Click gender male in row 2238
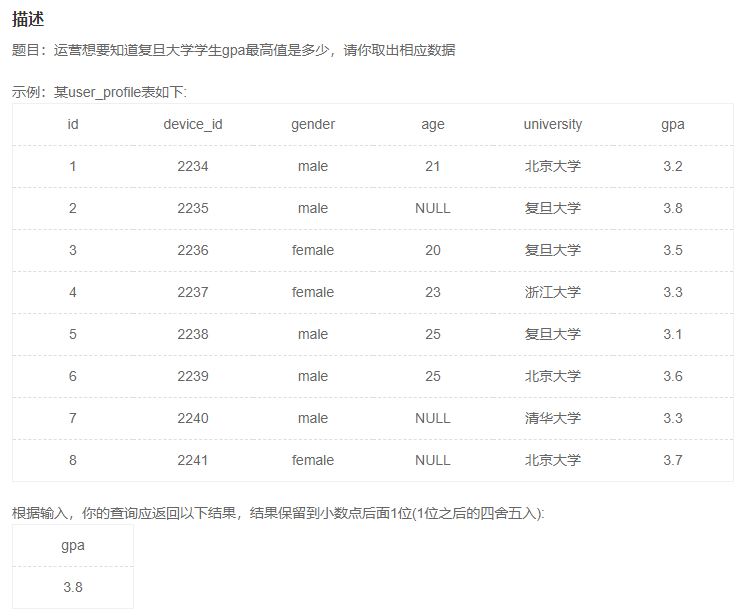The width and height of the screenshot is (743, 611). tap(313, 334)
